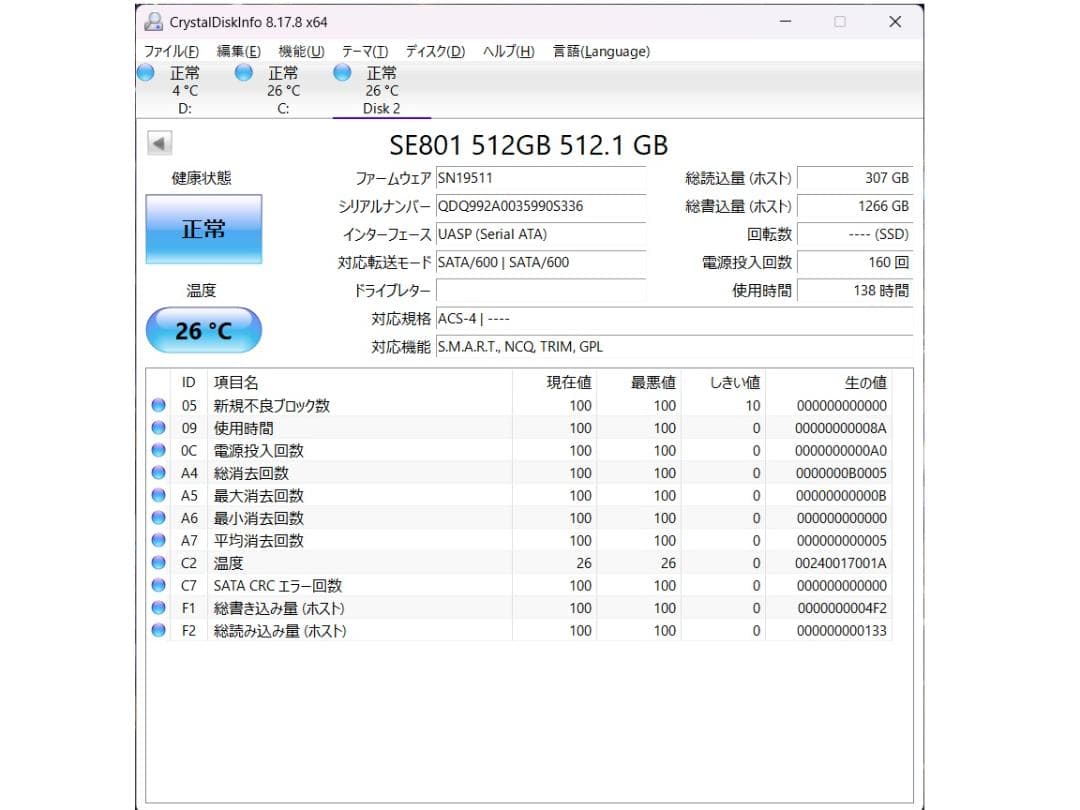Select the 電源投入回数 row in SMART table

tap(519, 450)
